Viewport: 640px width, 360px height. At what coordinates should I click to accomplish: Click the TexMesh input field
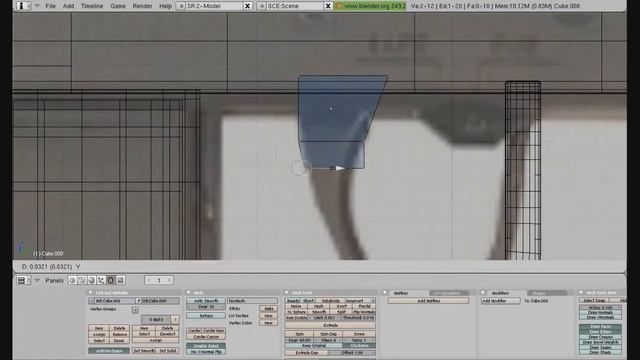252,301
